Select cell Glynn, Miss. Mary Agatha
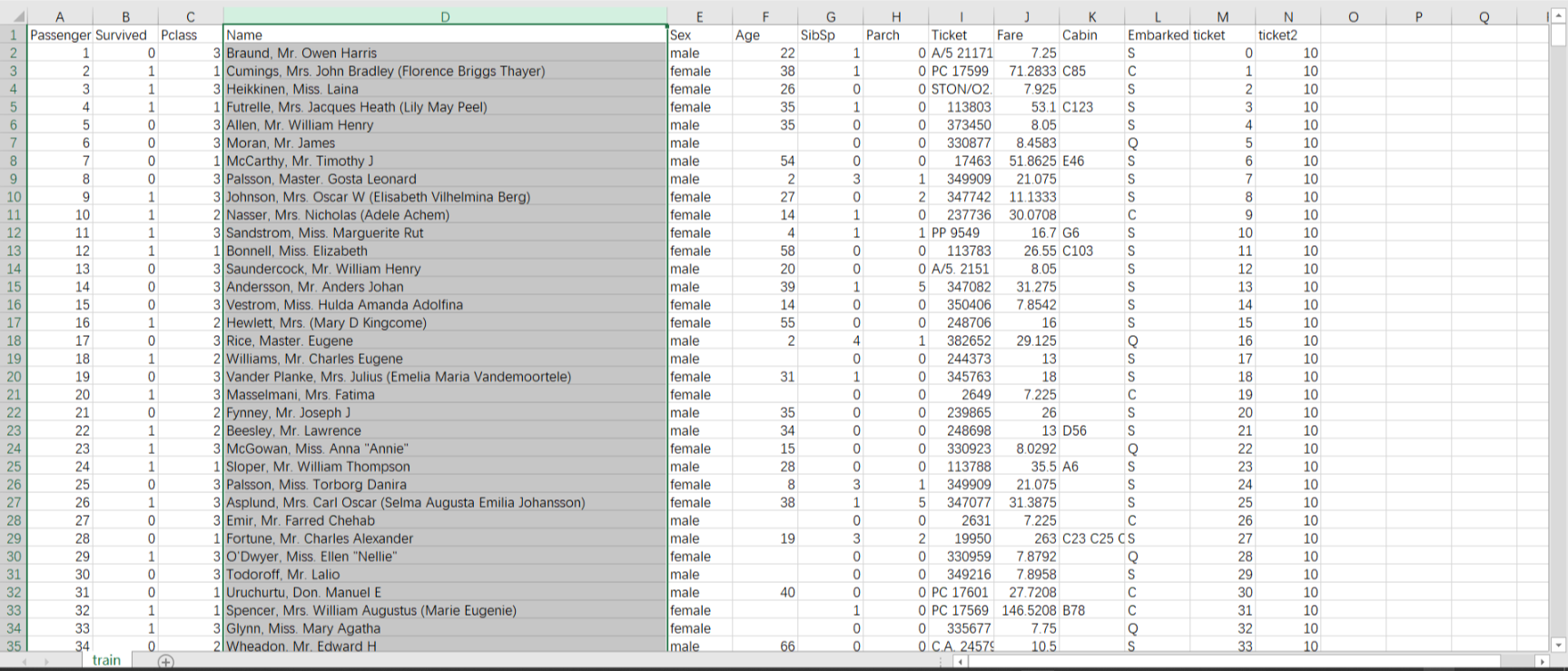 (445, 628)
